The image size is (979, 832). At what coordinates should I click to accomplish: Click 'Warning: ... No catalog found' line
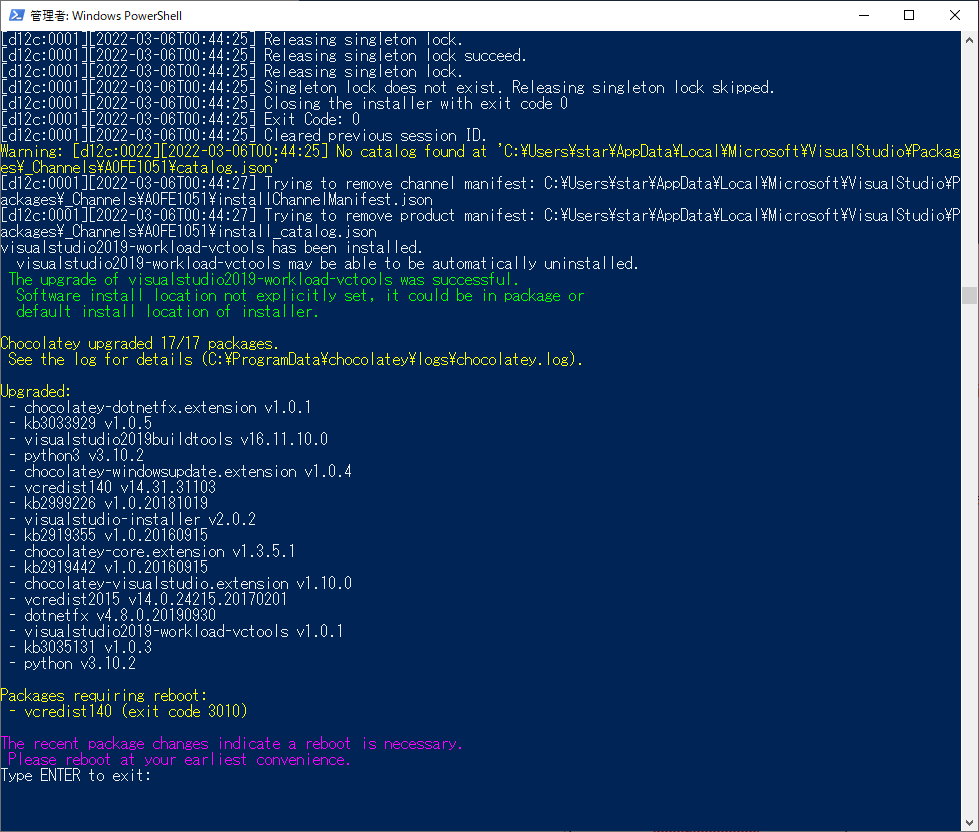[x=480, y=160]
